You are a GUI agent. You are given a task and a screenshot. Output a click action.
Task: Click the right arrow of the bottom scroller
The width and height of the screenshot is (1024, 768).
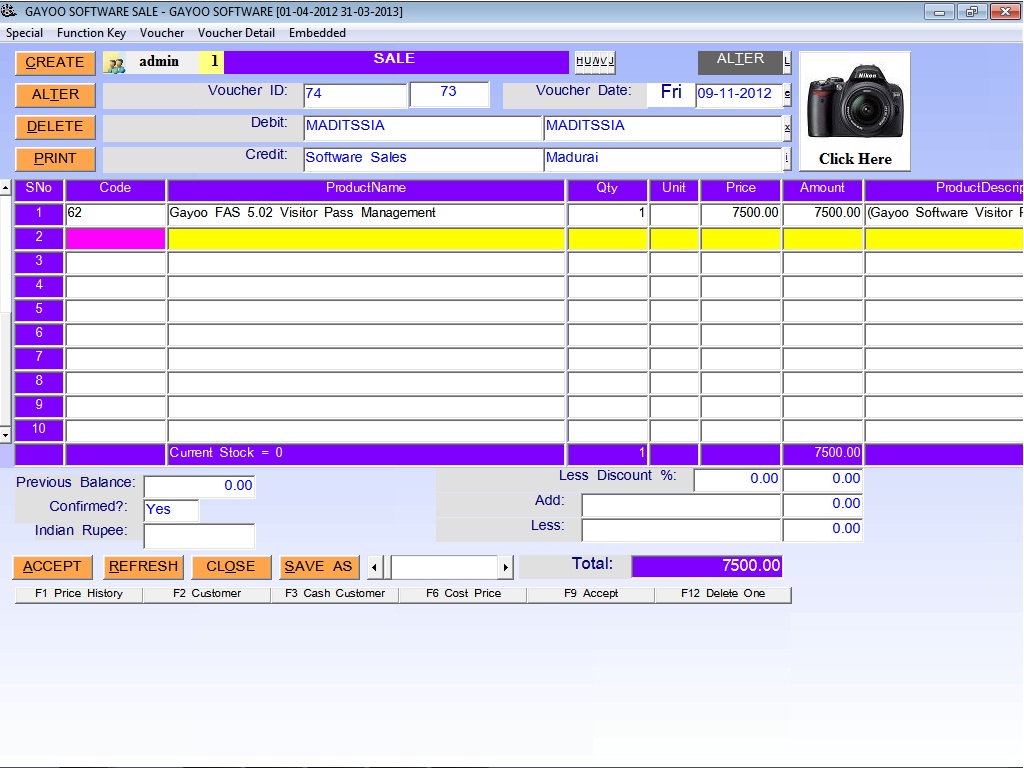pos(505,568)
